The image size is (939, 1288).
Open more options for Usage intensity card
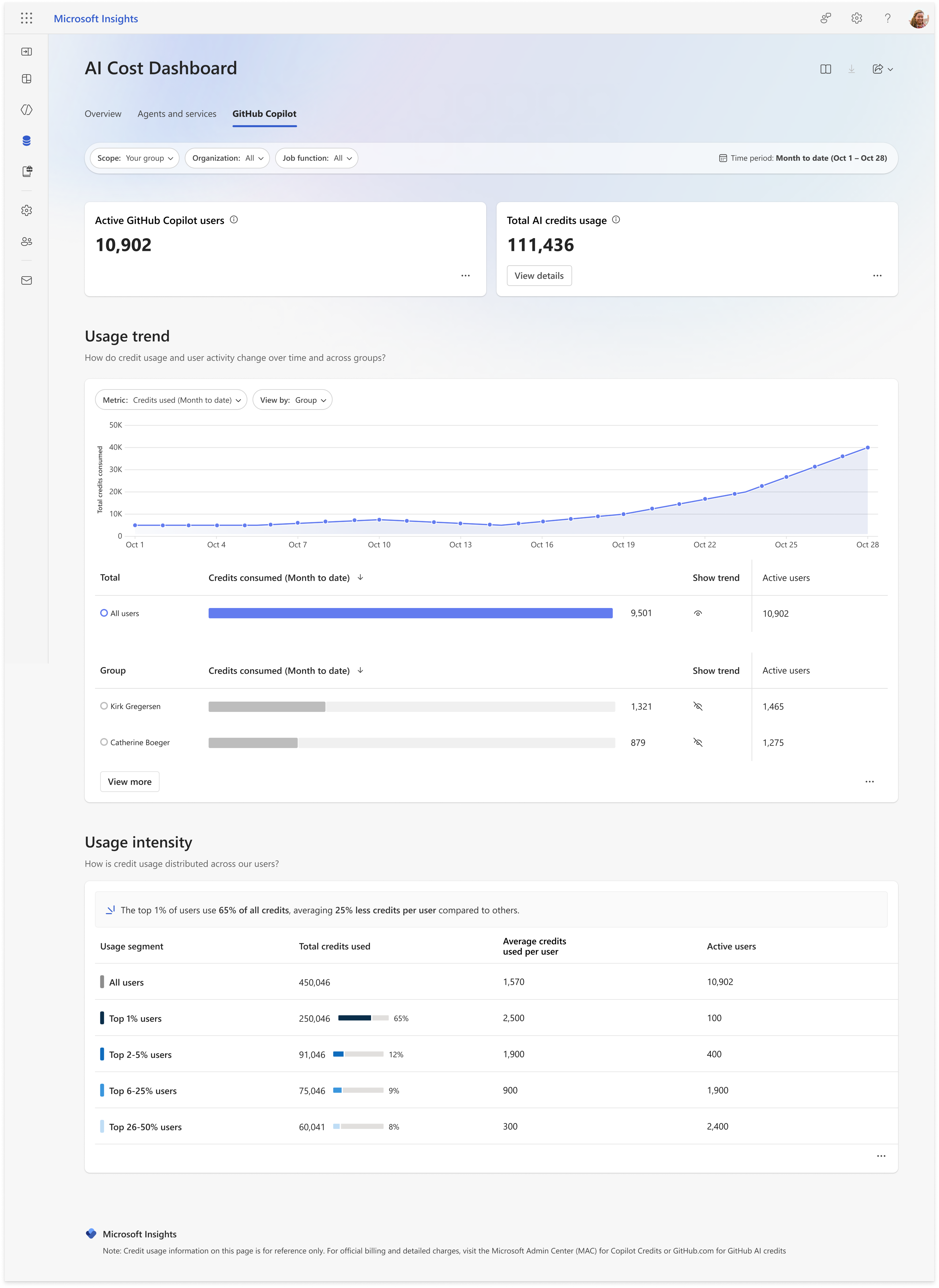pos(881,1156)
